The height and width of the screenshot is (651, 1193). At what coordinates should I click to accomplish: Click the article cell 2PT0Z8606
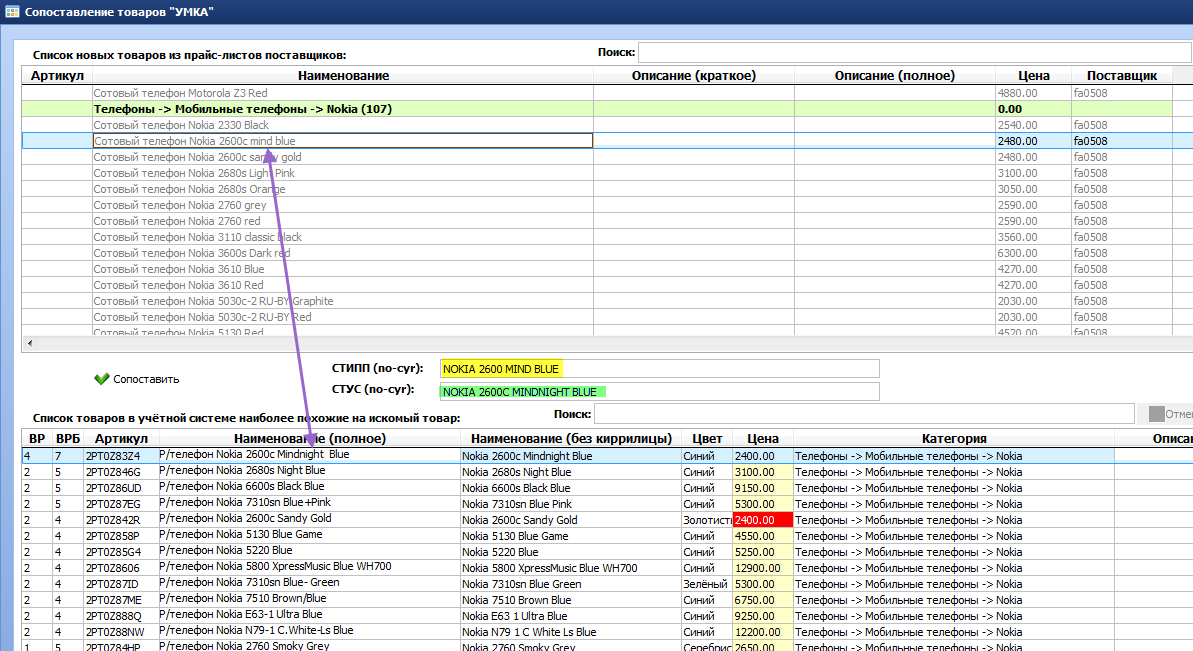coord(121,567)
